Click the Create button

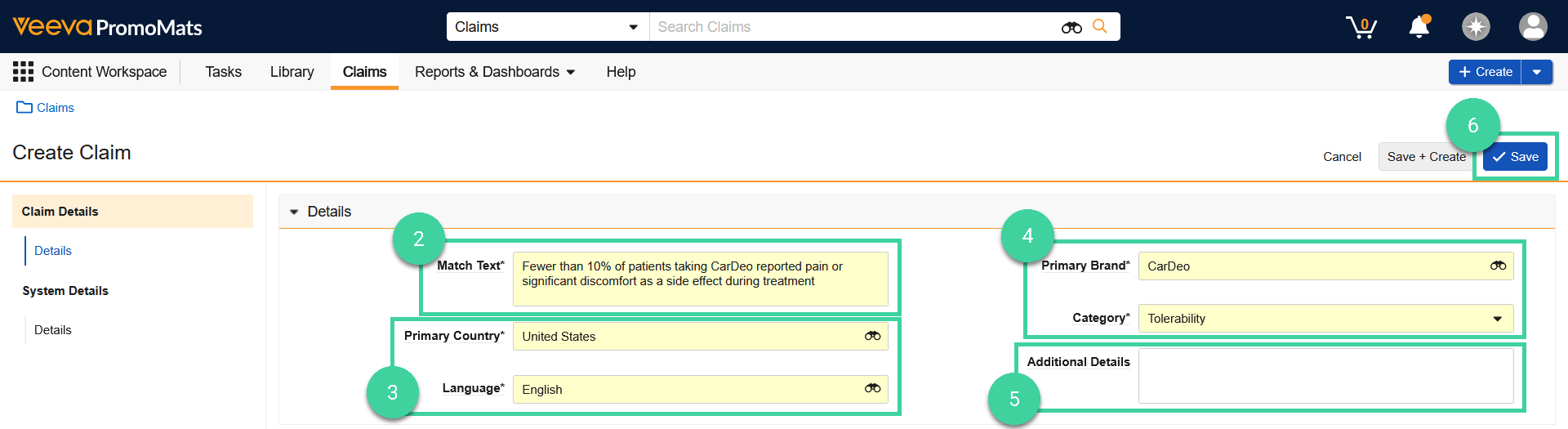[x=1486, y=72]
